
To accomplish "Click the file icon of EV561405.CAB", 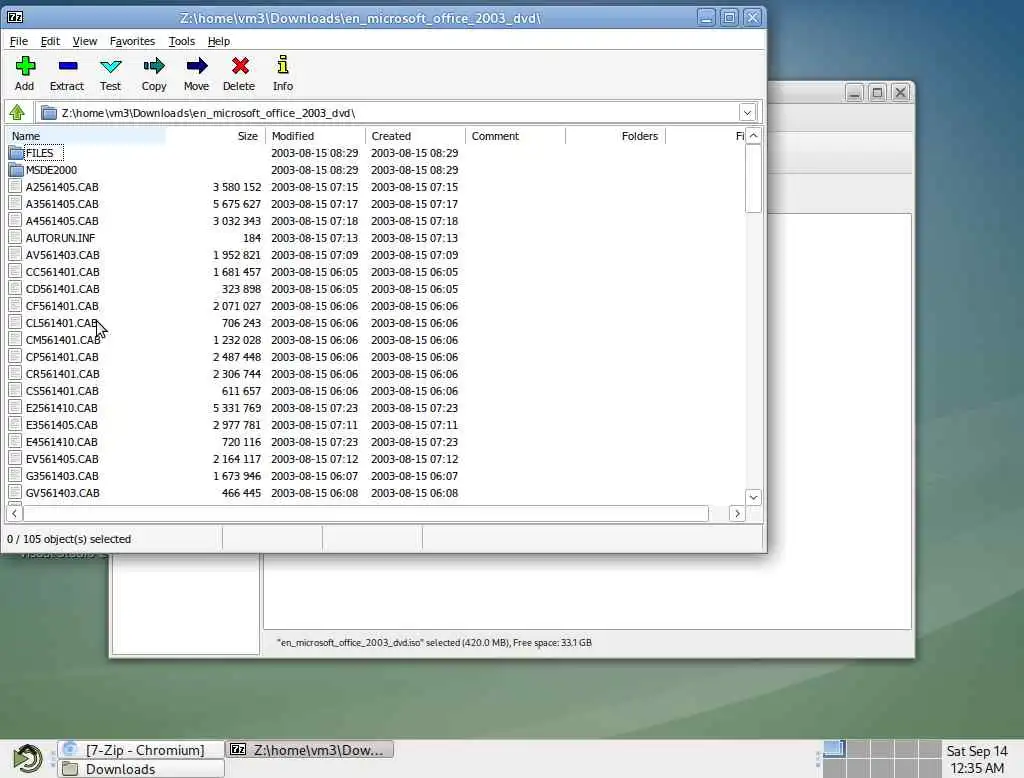I will (x=16, y=459).
